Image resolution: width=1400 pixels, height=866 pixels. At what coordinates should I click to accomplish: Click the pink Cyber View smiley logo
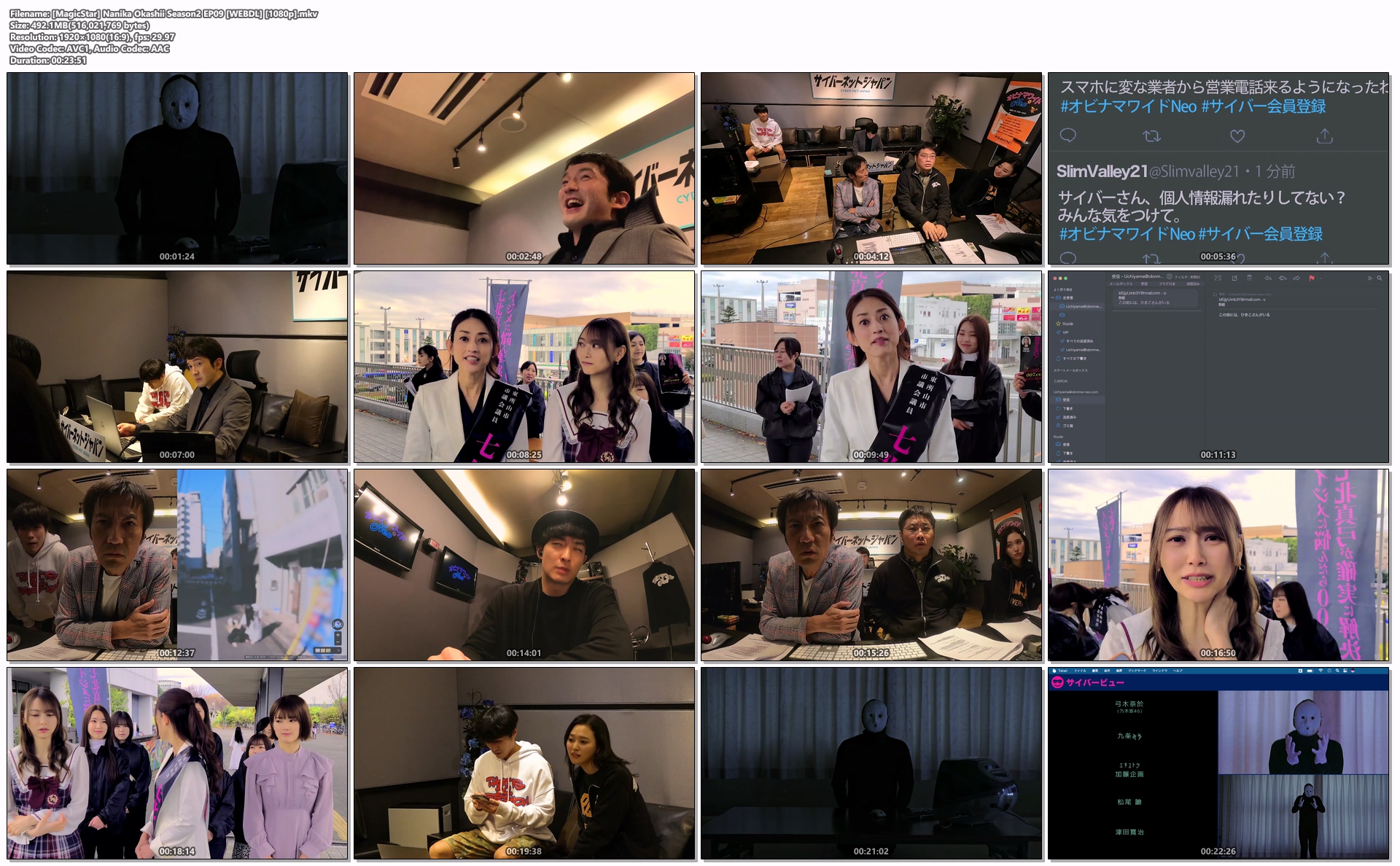(x=1057, y=682)
